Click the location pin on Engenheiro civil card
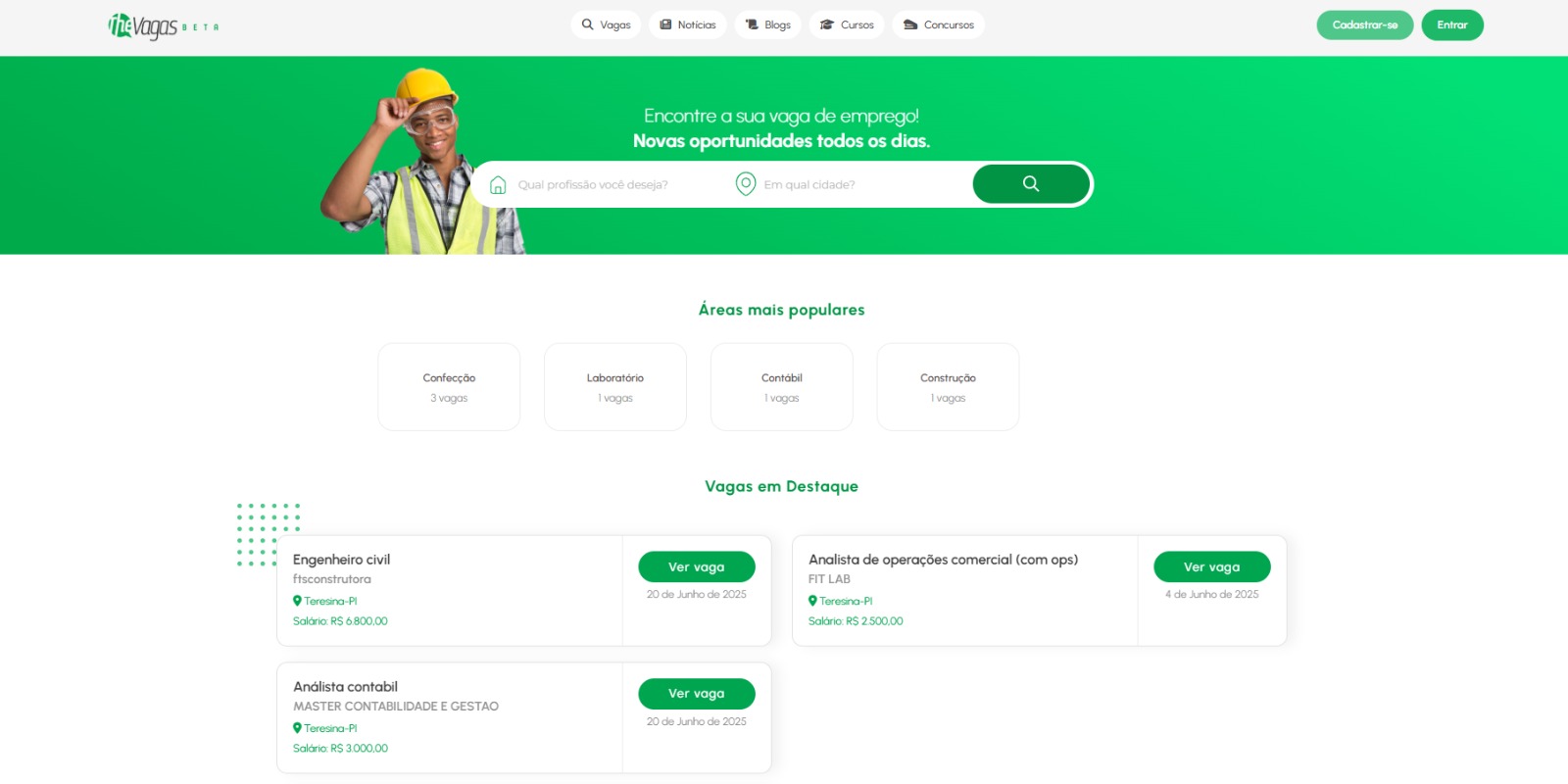Image resolution: width=1568 pixels, height=784 pixels. tap(297, 601)
